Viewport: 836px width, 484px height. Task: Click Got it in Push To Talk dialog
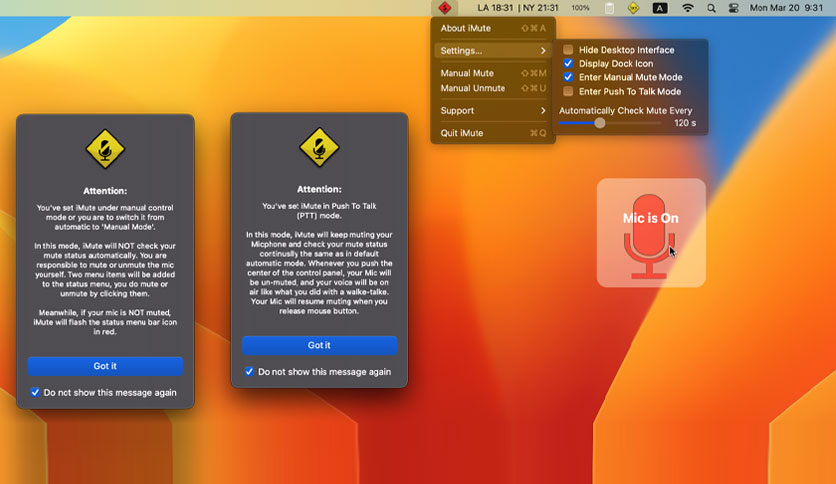(x=319, y=345)
